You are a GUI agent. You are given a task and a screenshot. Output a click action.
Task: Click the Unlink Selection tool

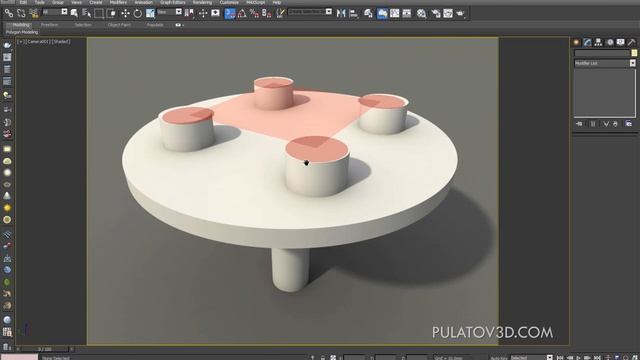(x=21, y=13)
